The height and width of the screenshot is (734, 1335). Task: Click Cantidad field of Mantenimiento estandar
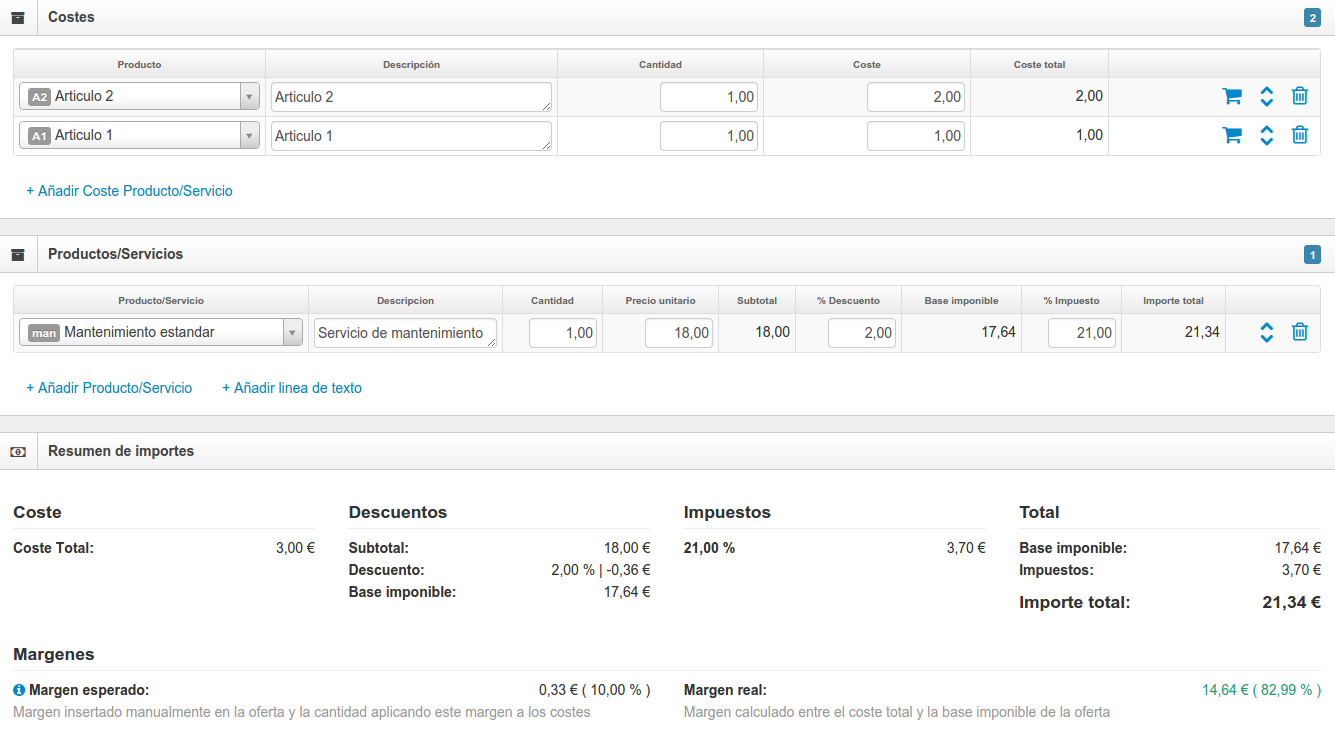click(563, 332)
